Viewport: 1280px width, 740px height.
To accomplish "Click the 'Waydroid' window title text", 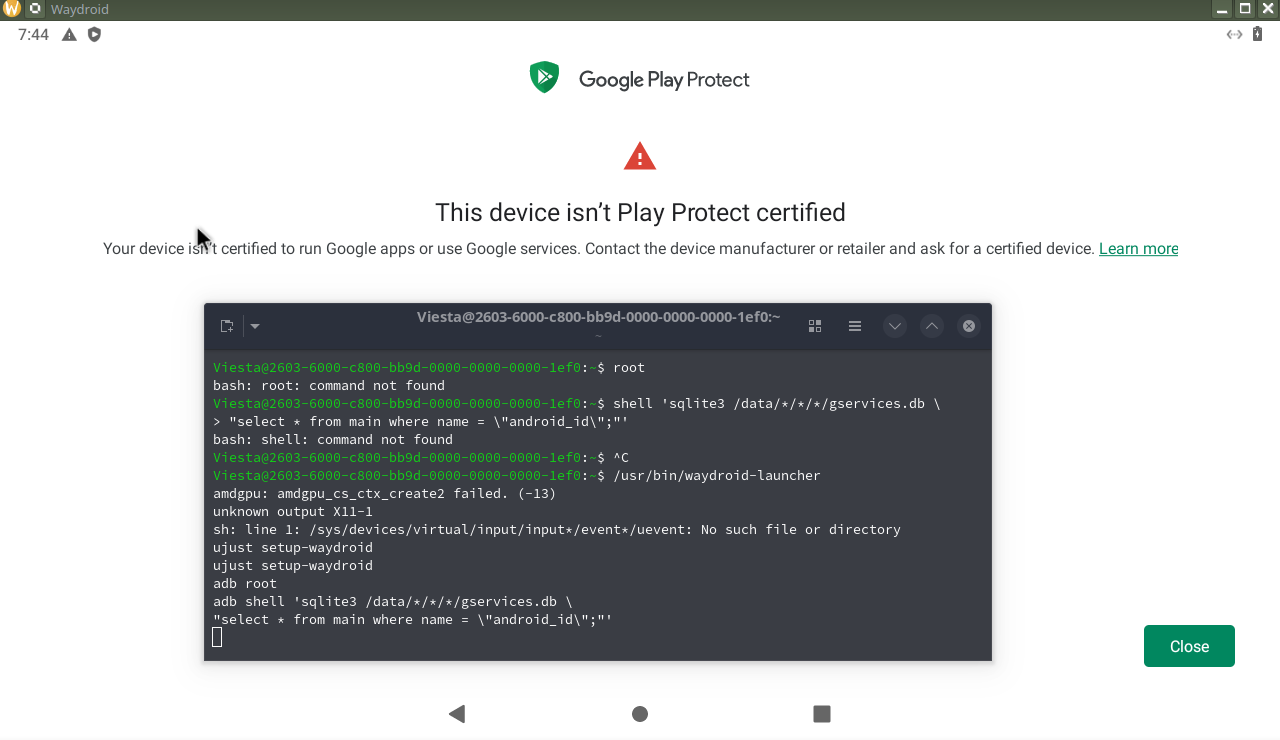I will 80,9.
